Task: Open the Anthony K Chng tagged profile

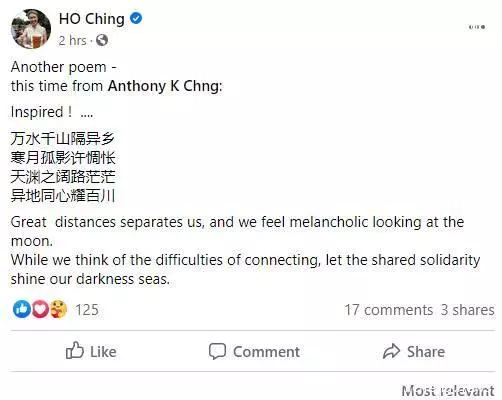Action: [164, 86]
